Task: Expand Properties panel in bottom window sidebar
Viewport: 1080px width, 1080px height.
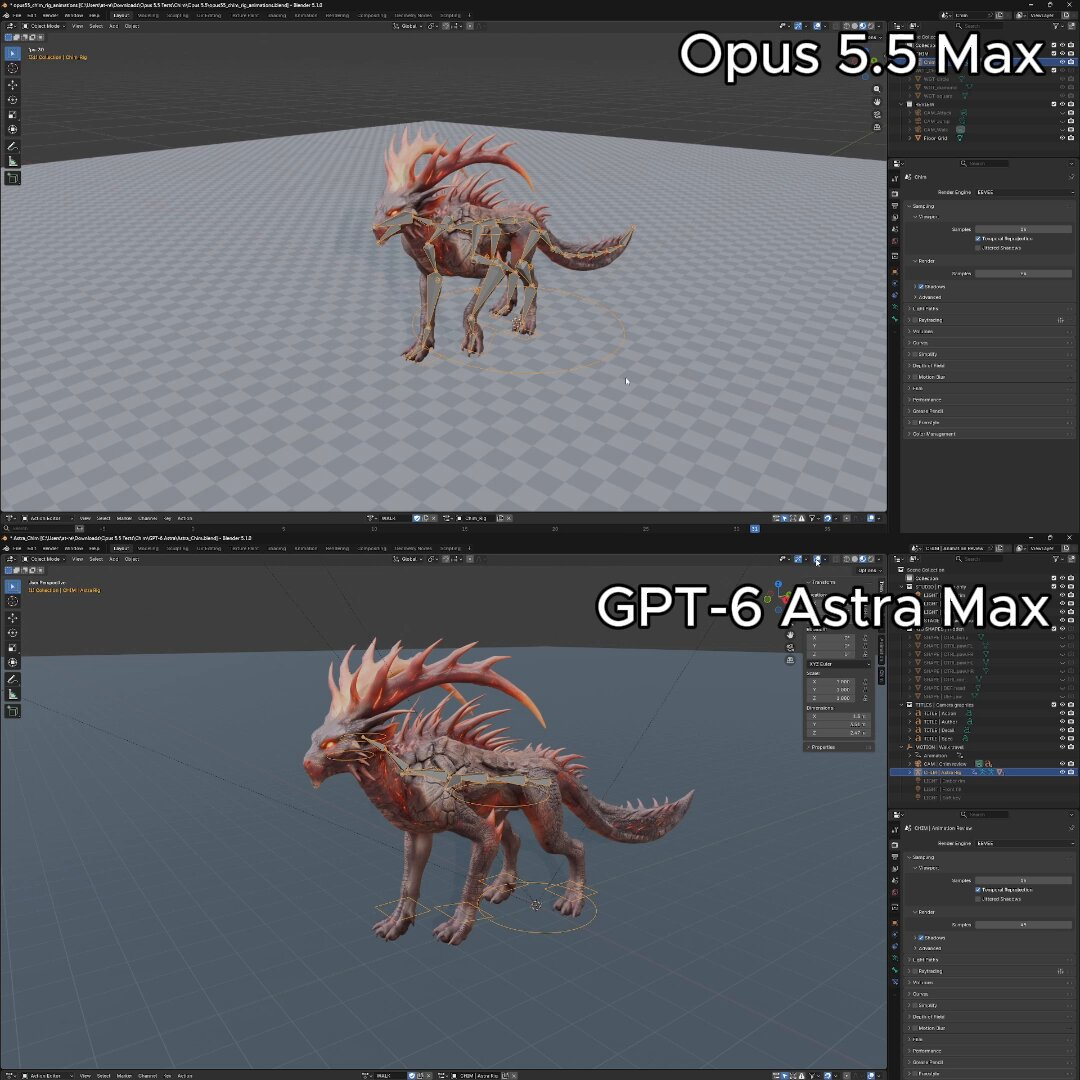Action: [821, 747]
